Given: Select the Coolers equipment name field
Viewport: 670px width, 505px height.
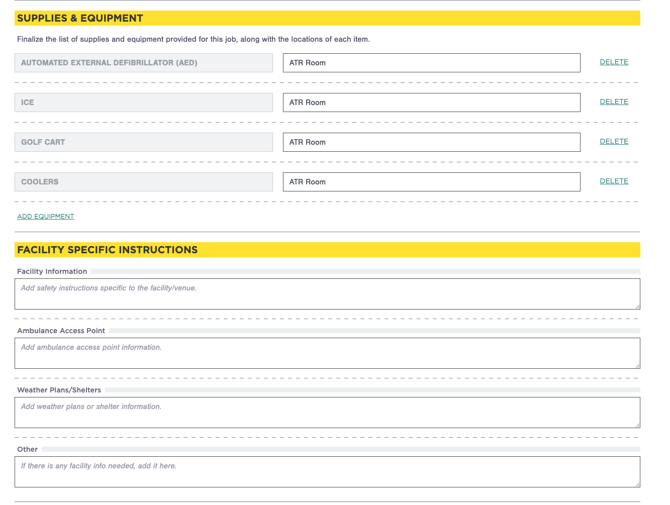Looking at the screenshot, I should [143, 182].
